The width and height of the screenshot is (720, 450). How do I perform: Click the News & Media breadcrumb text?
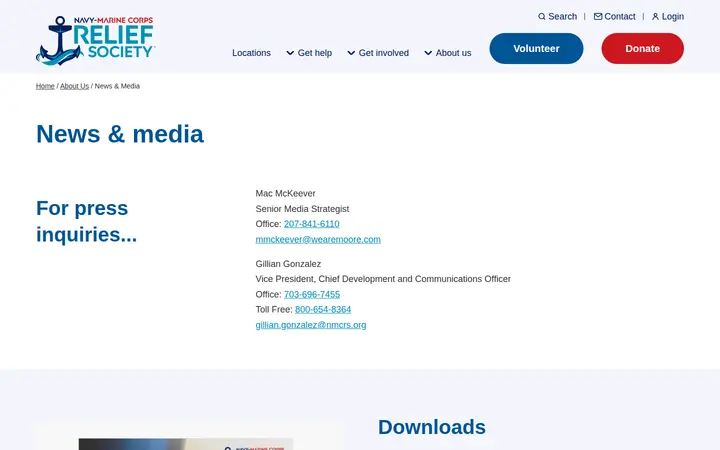[117, 86]
